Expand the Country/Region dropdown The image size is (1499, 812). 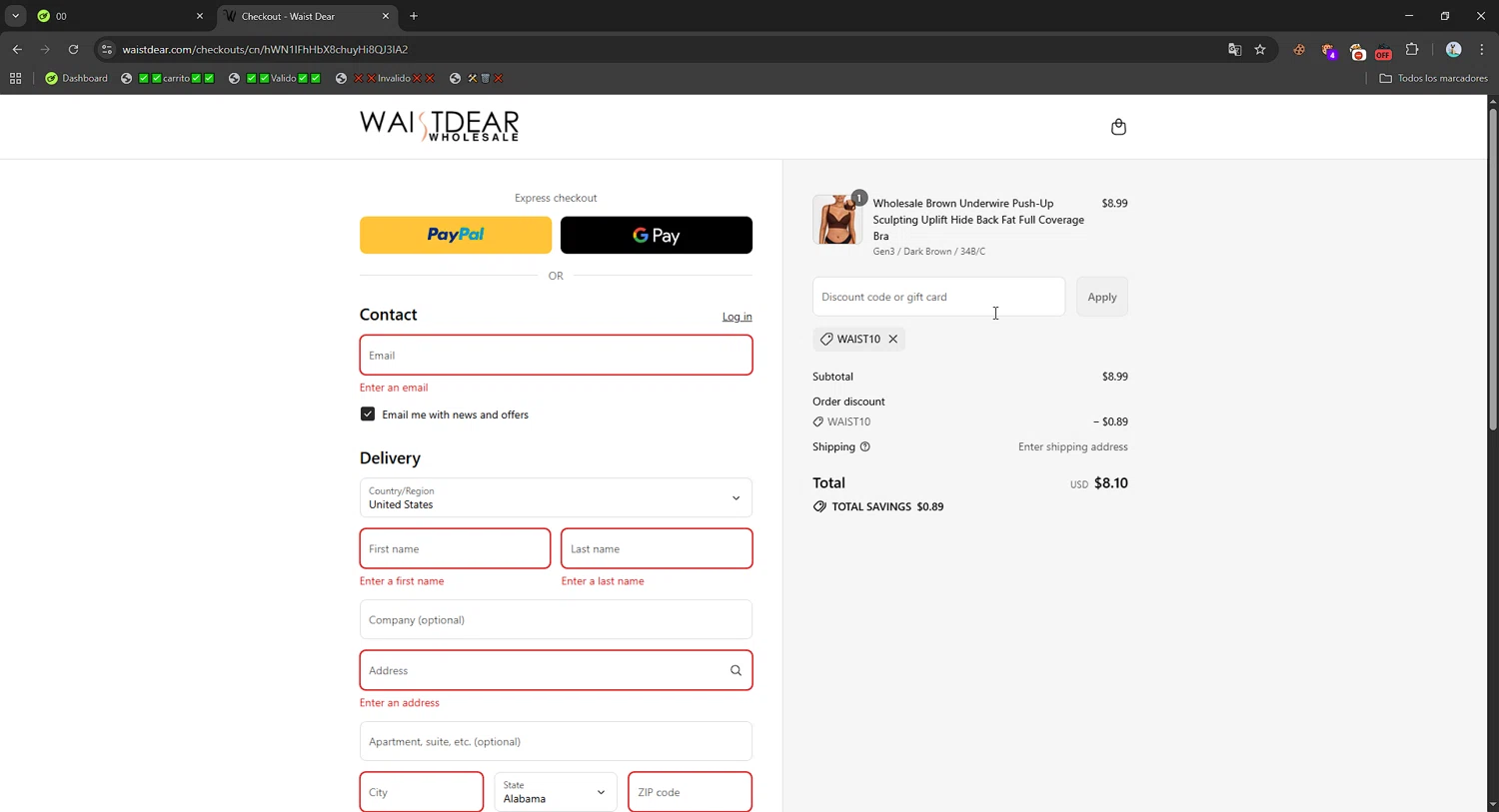coord(556,497)
